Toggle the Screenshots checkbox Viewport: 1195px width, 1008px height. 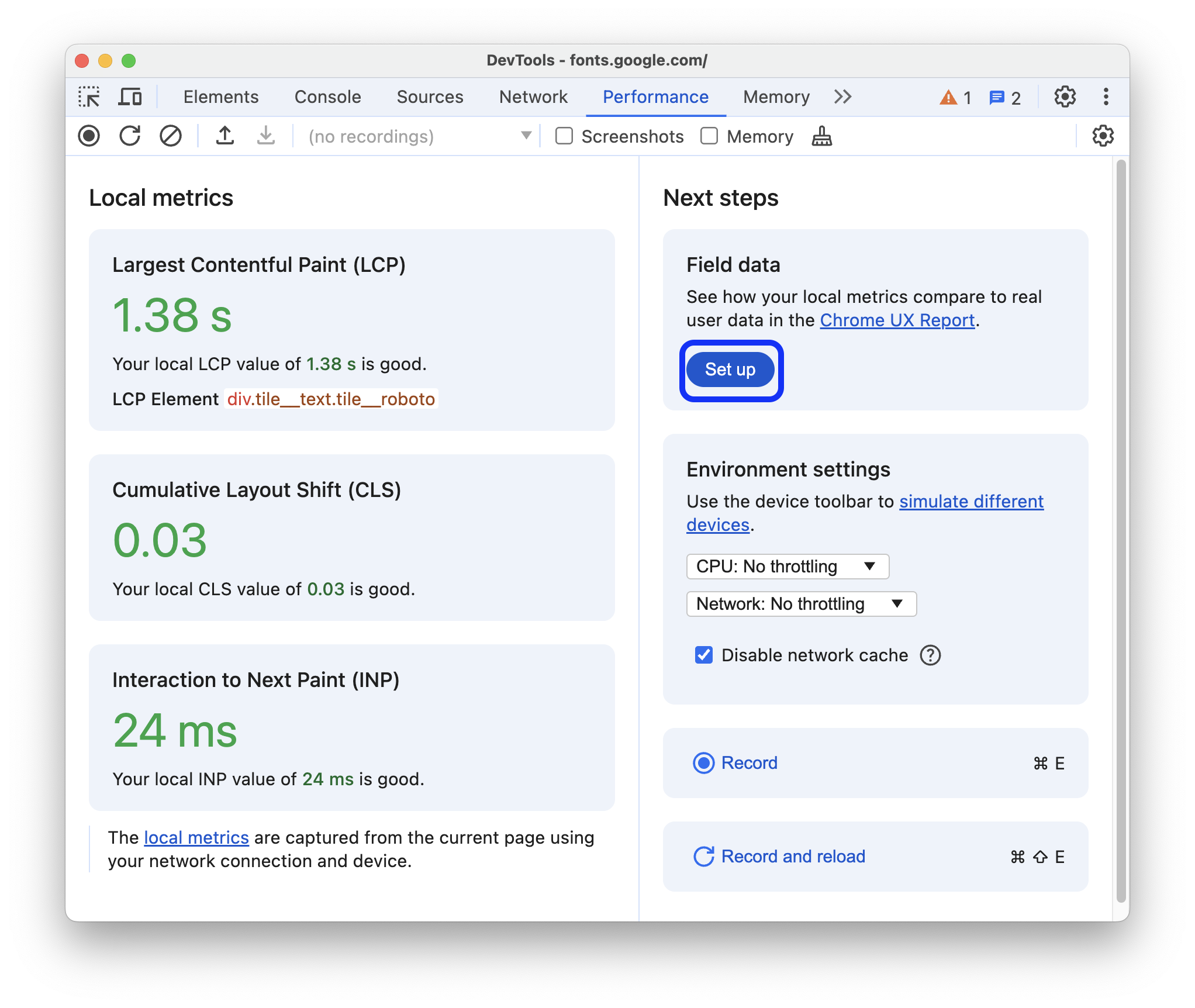[x=563, y=137]
